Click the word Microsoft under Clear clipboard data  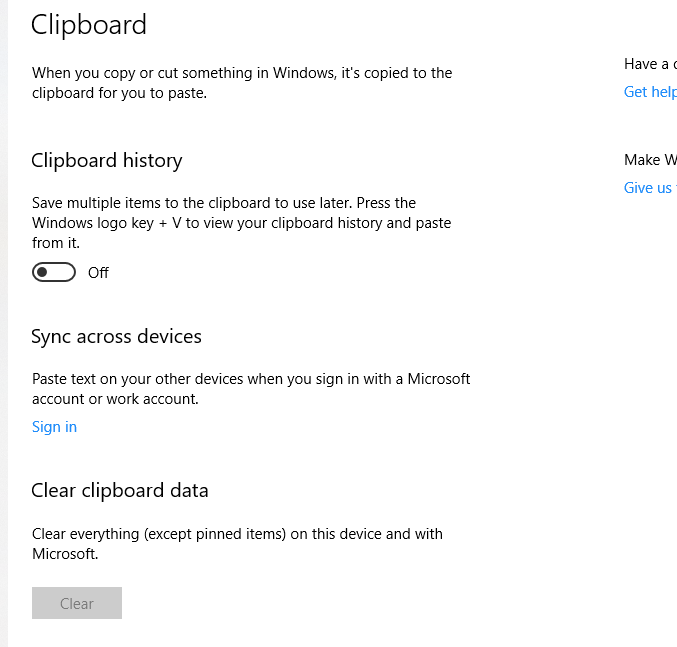65,554
